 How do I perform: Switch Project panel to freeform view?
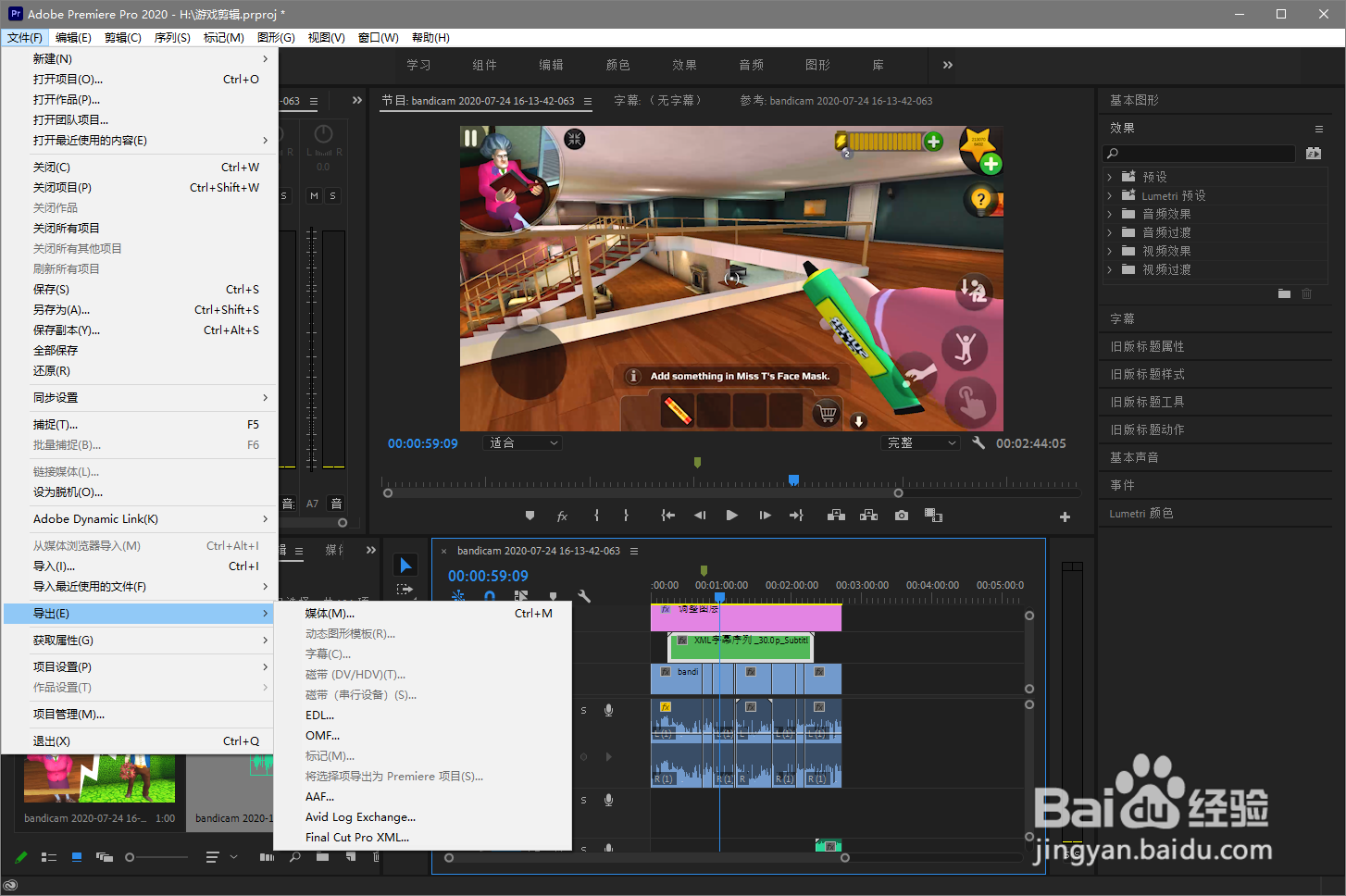pyautogui.click(x=105, y=857)
